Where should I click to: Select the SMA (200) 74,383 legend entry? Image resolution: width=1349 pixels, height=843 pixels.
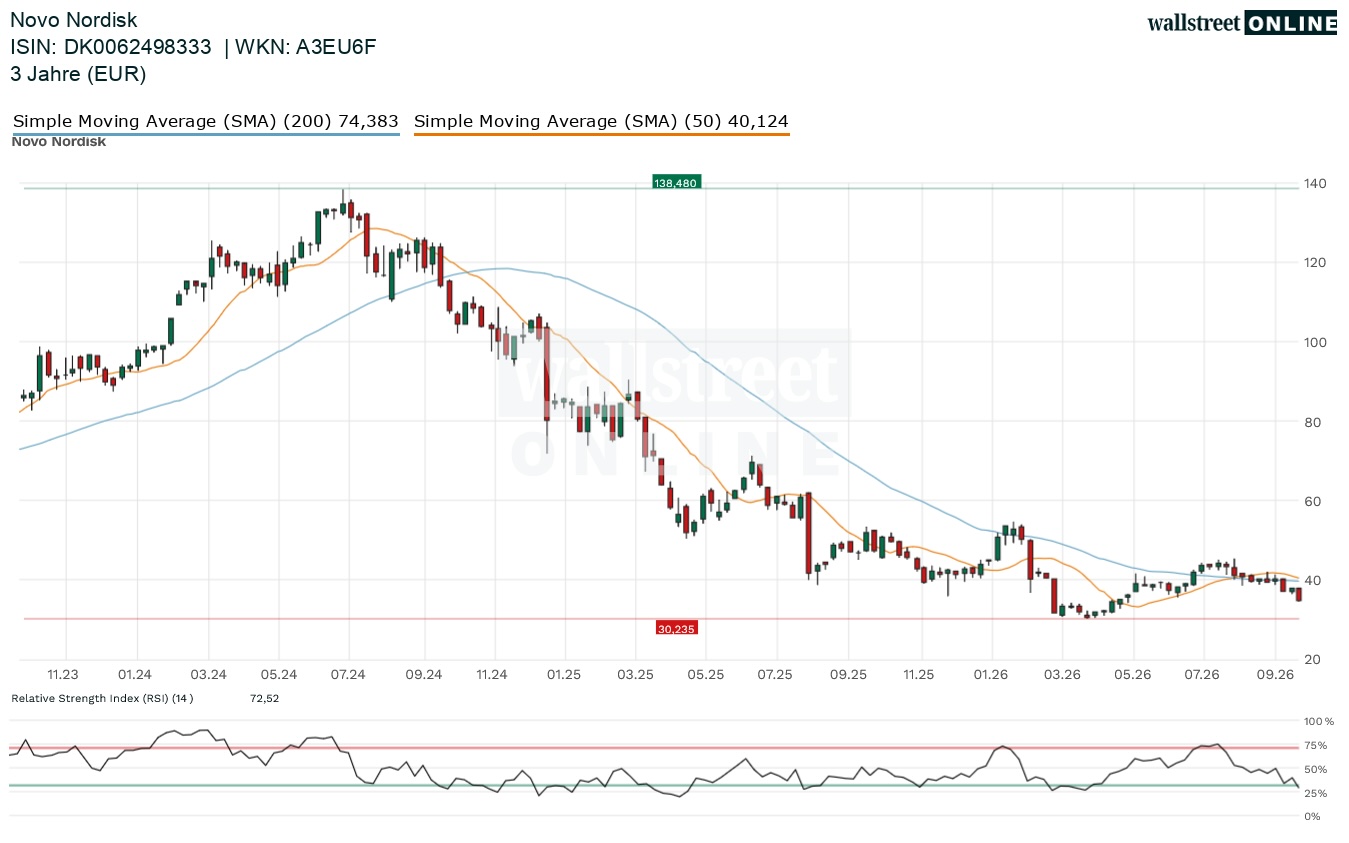pos(206,121)
